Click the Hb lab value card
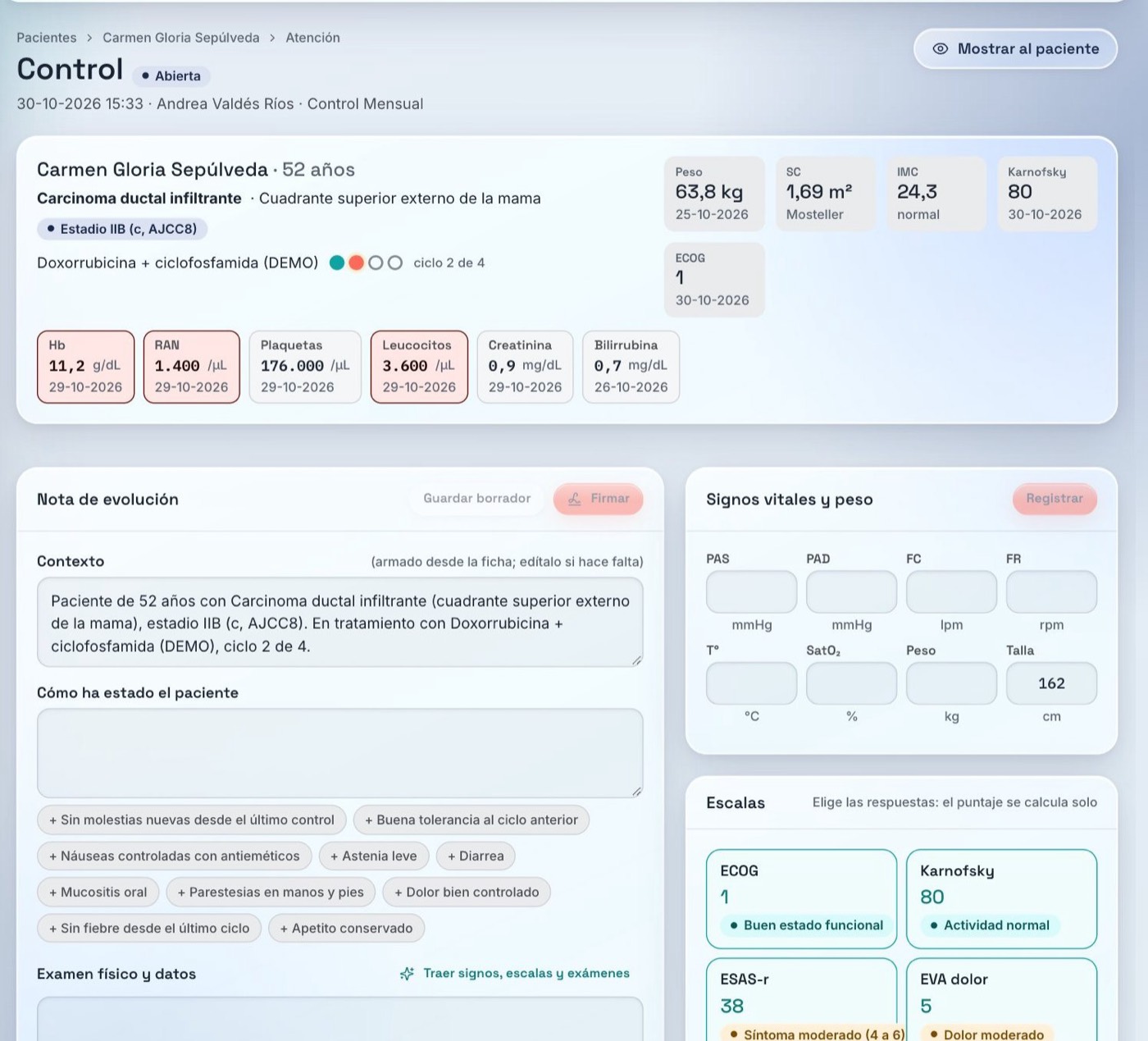The height and width of the screenshot is (1041, 1148). (85, 367)
